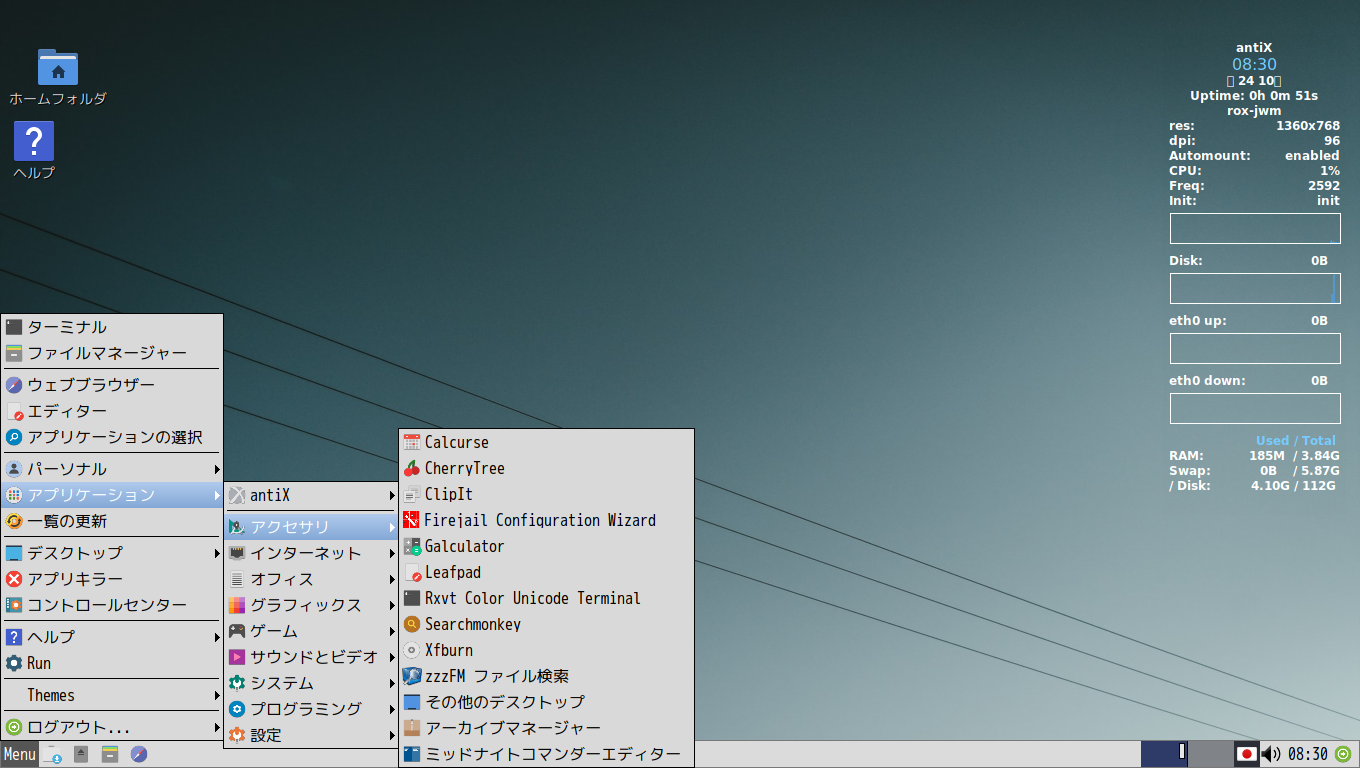Open アプリケーションの選択
Image resolution: width=1360 pixels, height=768 pixels.
[112, 437]
